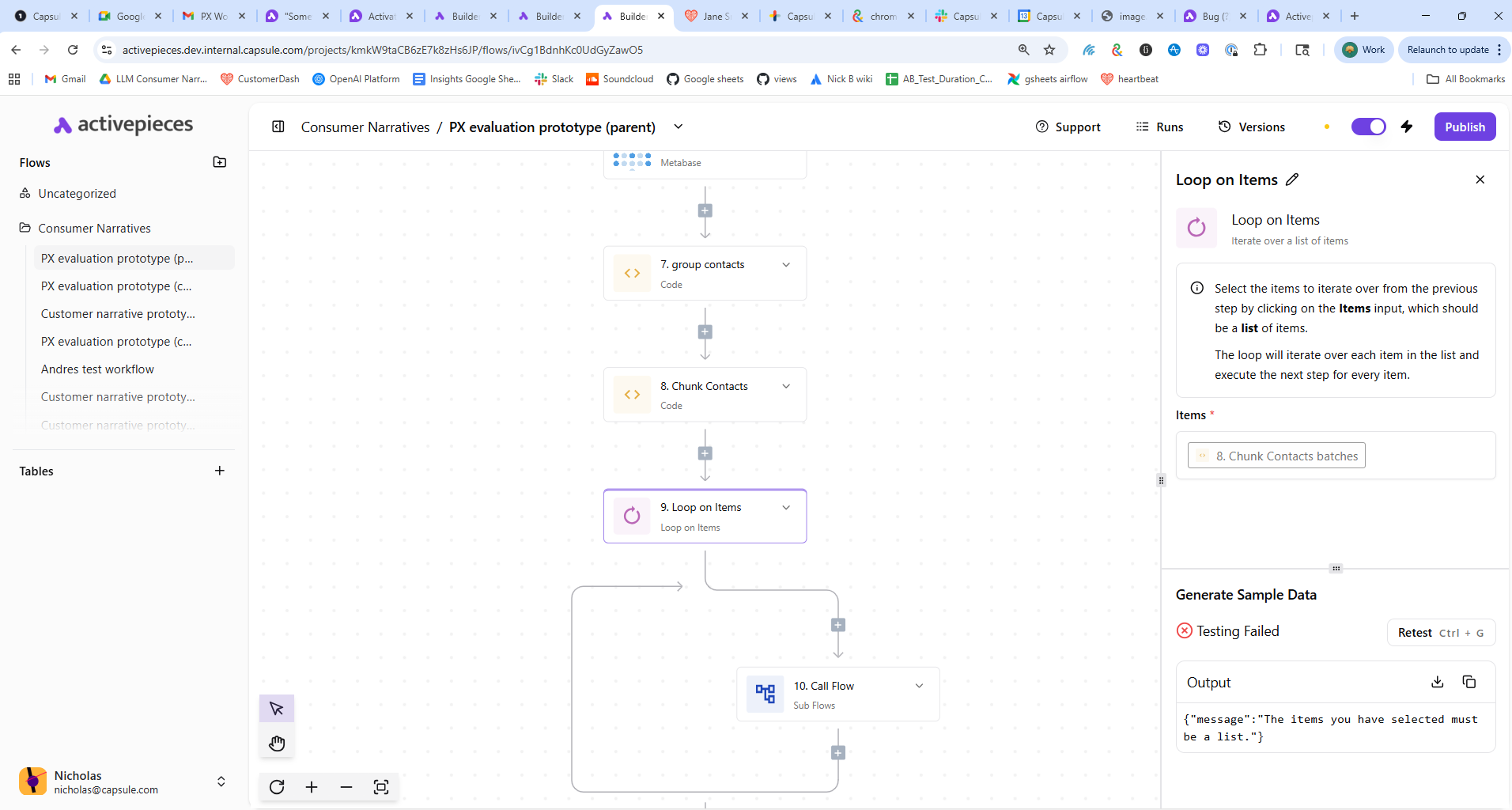This screenshot has width=1512, height=810.
Task: Open the flow title dropdown chevron
Action: [x=679, y=127]
